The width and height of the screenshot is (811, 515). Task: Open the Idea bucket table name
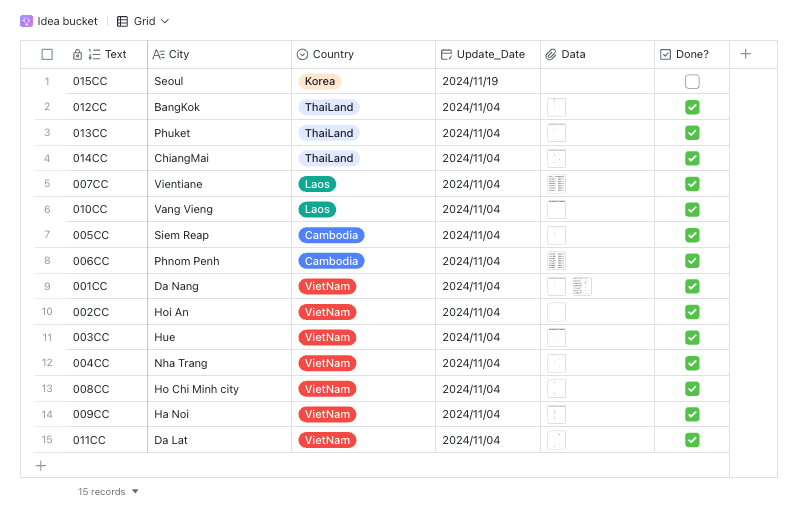(x=67, y=21)
